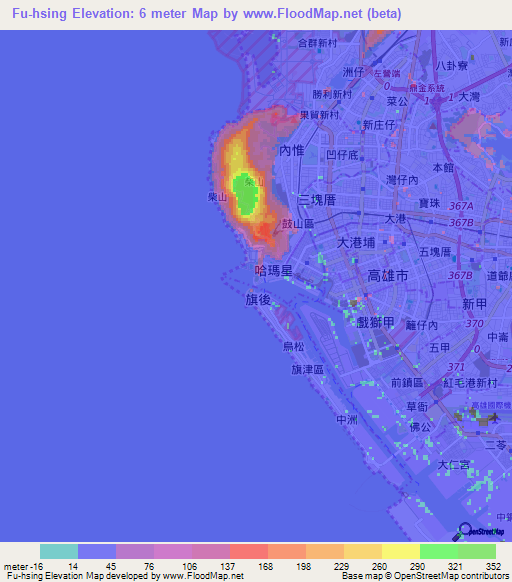
Task: Click the 佛公 map label
Action: tap(420, 428)
